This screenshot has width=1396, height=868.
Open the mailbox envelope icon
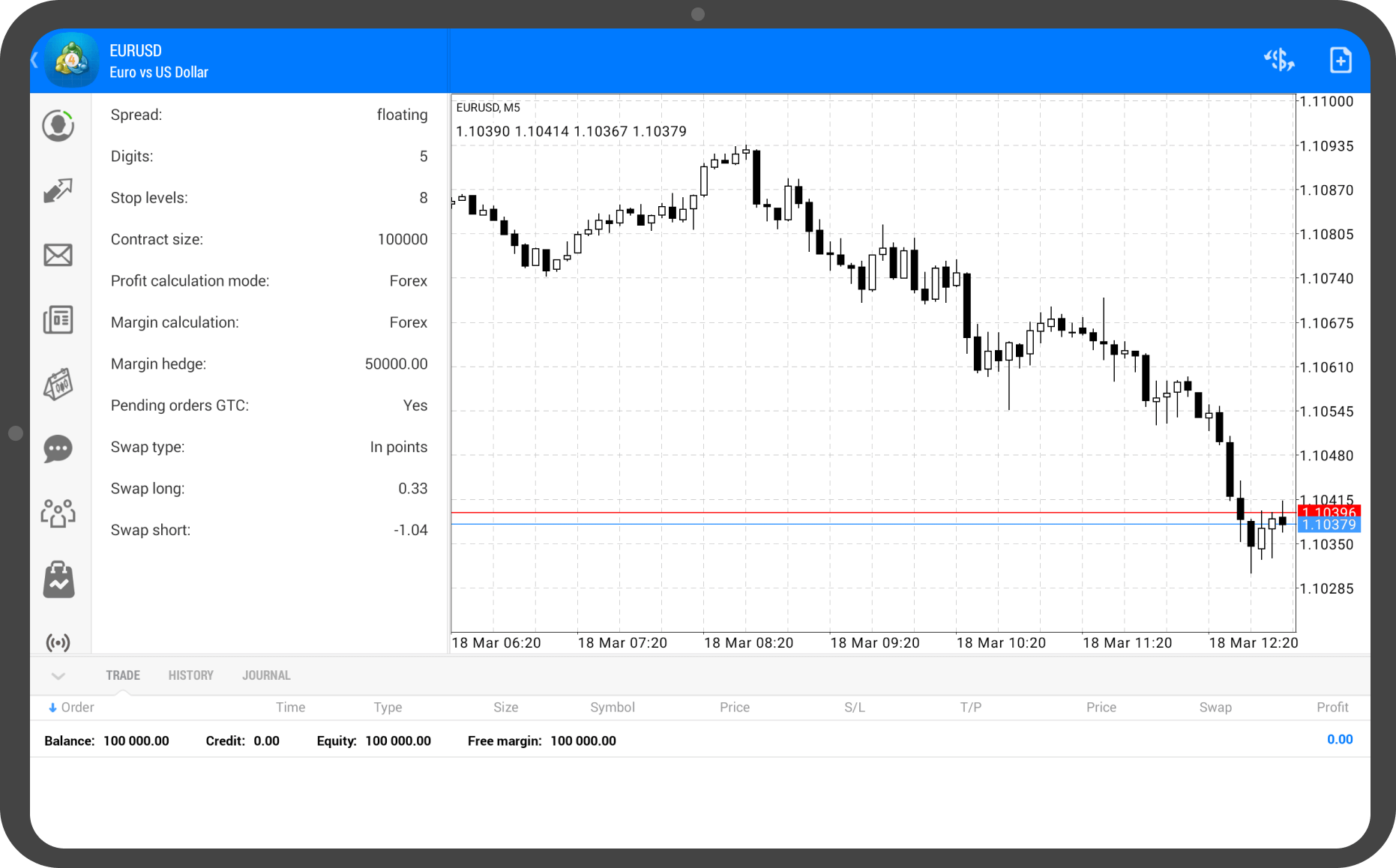[58, 256]
